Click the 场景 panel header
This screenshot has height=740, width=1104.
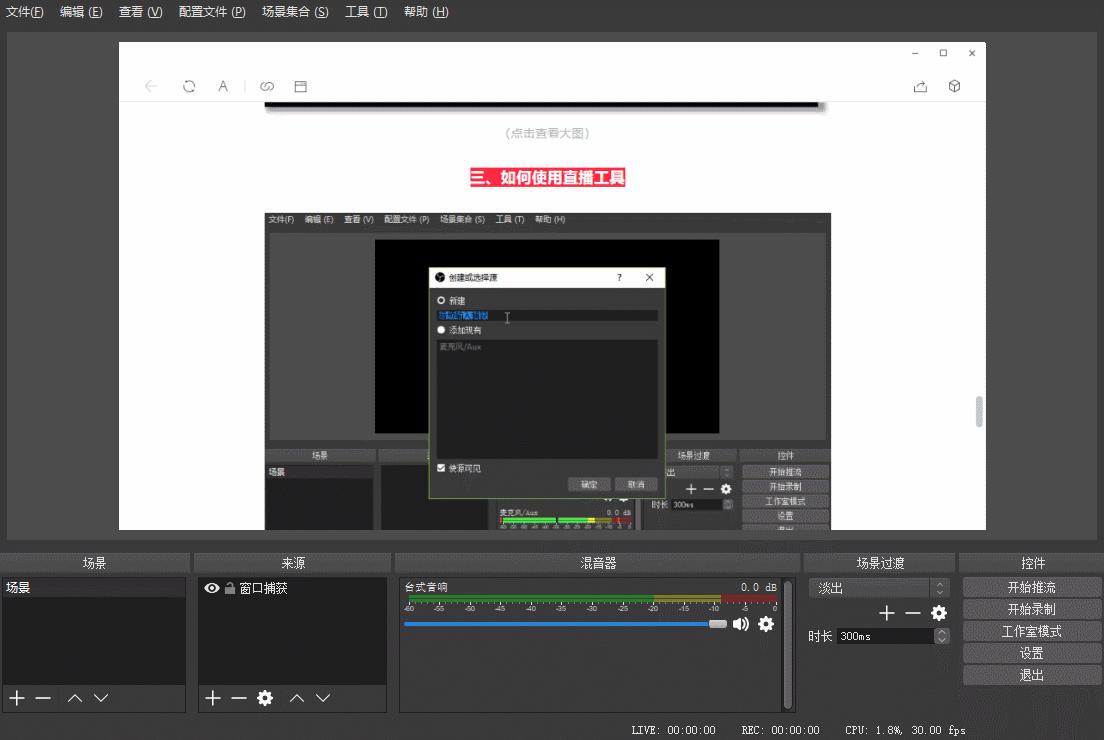tap(94, 563)
